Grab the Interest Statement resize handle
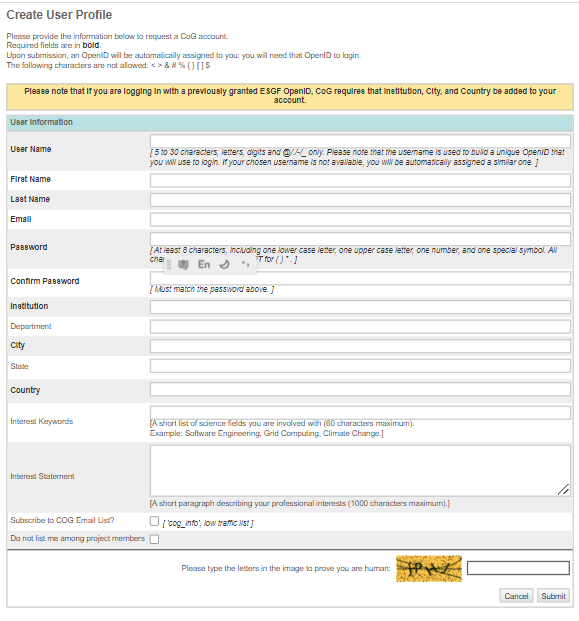579x621 pixels. pos(564,490)
